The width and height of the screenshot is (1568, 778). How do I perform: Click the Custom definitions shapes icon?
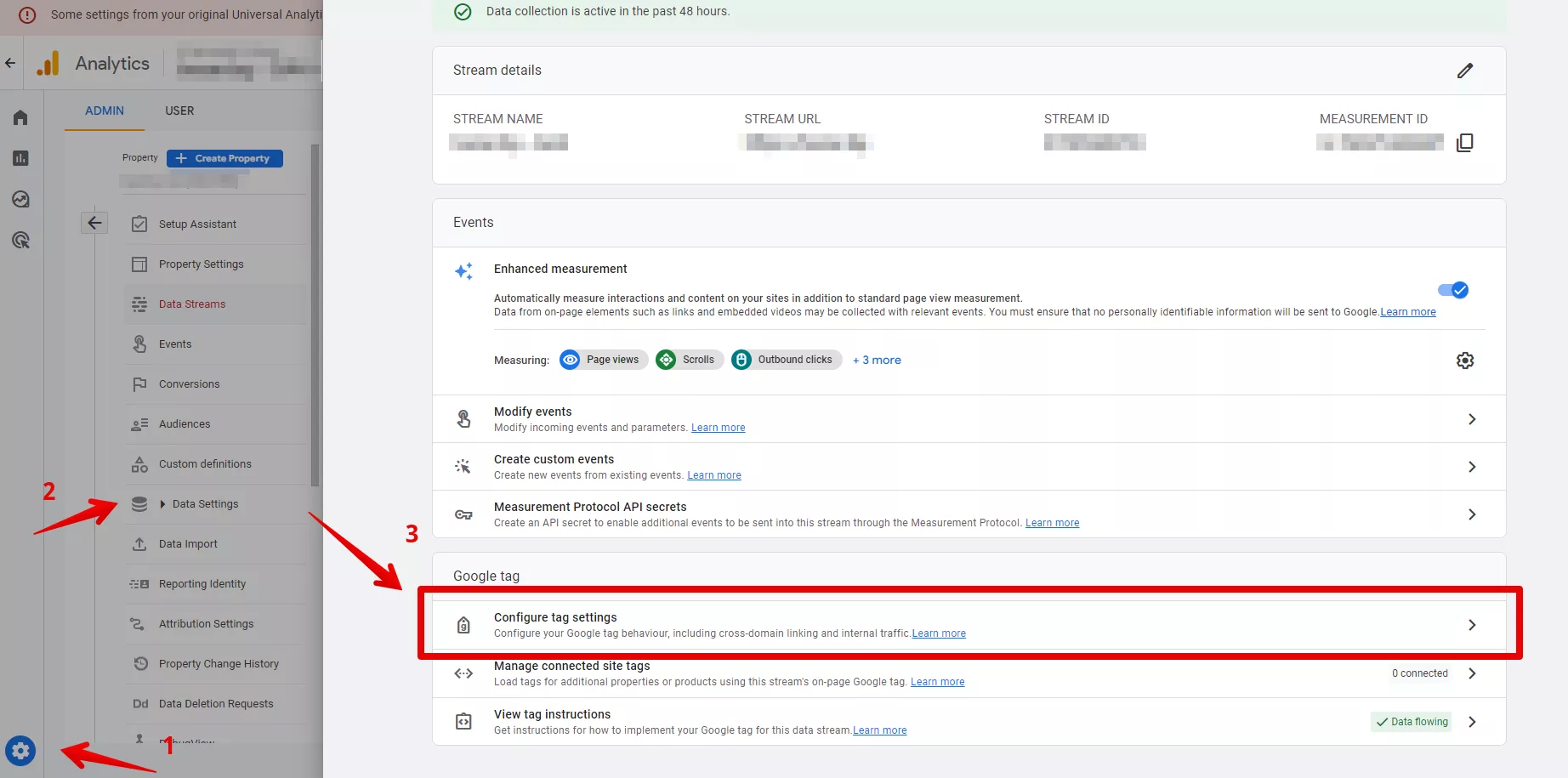point(139,463)
